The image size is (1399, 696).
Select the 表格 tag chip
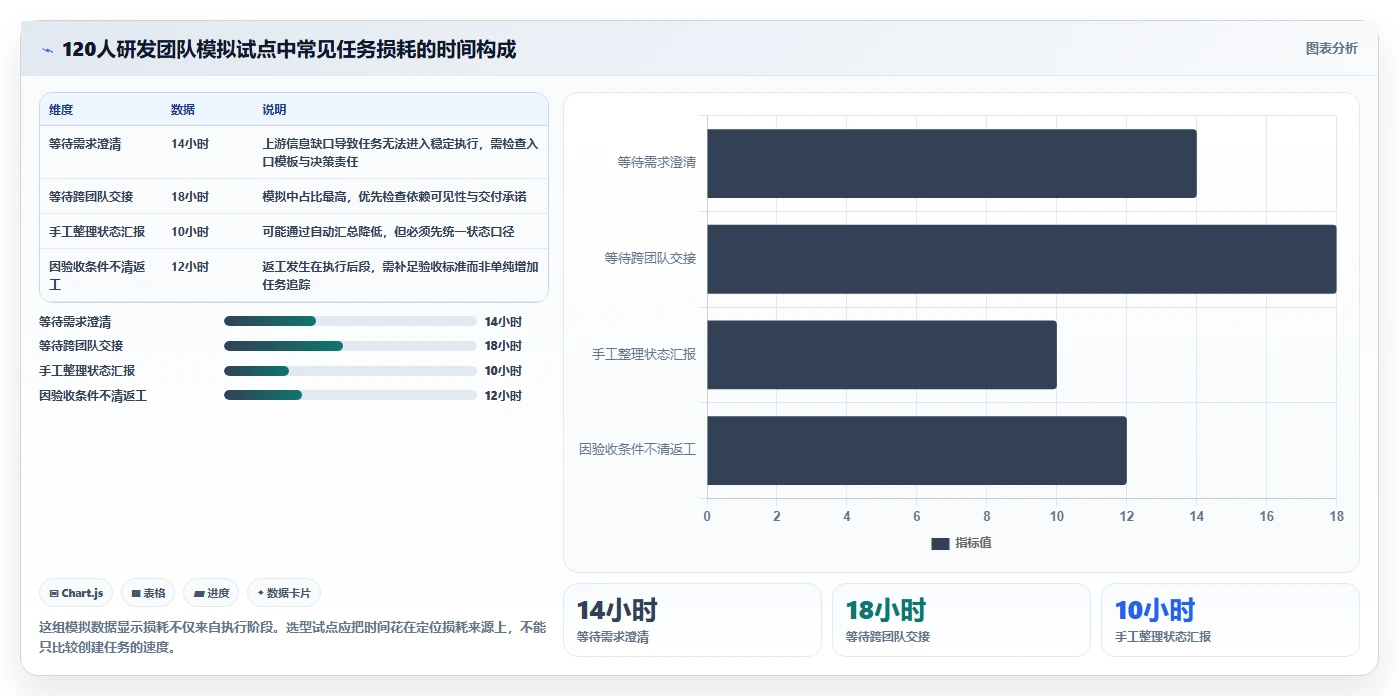coord(148,593)
